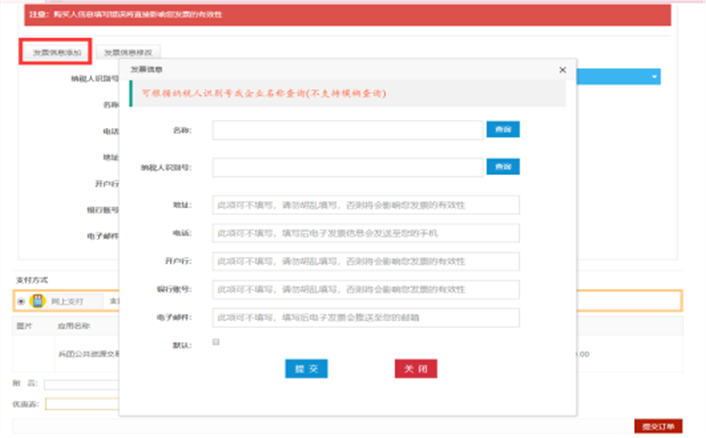Click the 电话 input field
The width and height of the screenshot is (706, 438).
click(366, 233)
